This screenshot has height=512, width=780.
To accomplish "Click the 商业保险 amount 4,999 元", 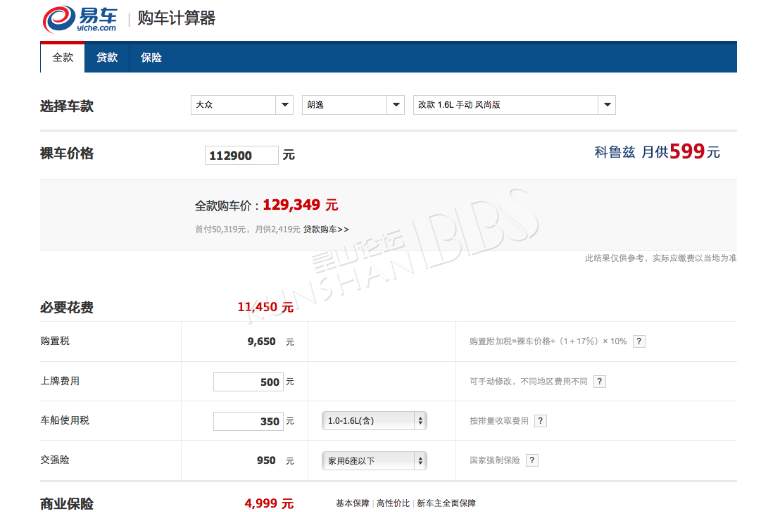I will point(269,504).
